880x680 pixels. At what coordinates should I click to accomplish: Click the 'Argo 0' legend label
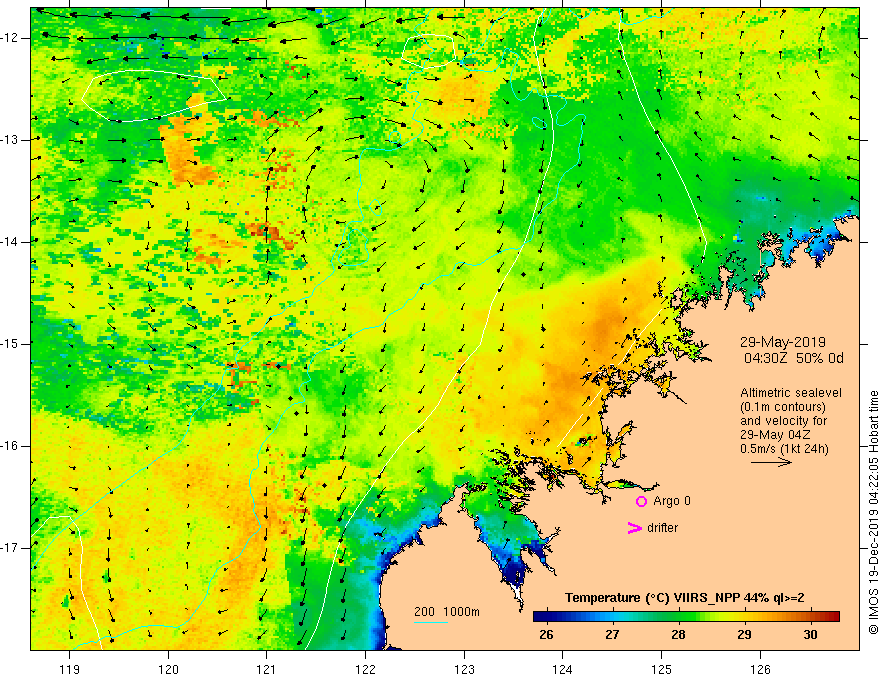click(672, 501)
